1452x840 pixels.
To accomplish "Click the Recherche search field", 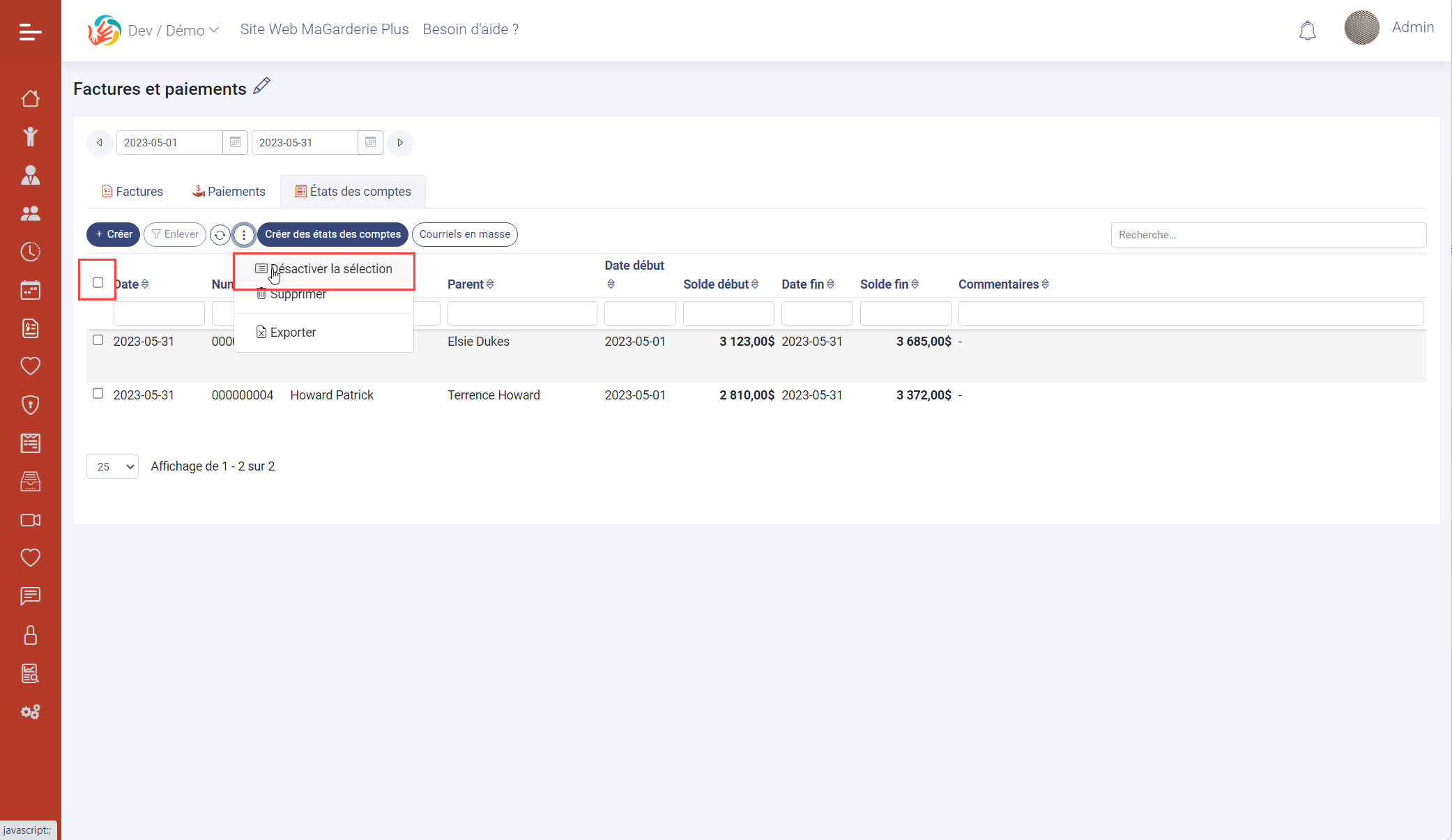I will pyautogui.click(x=1268, y=235).
